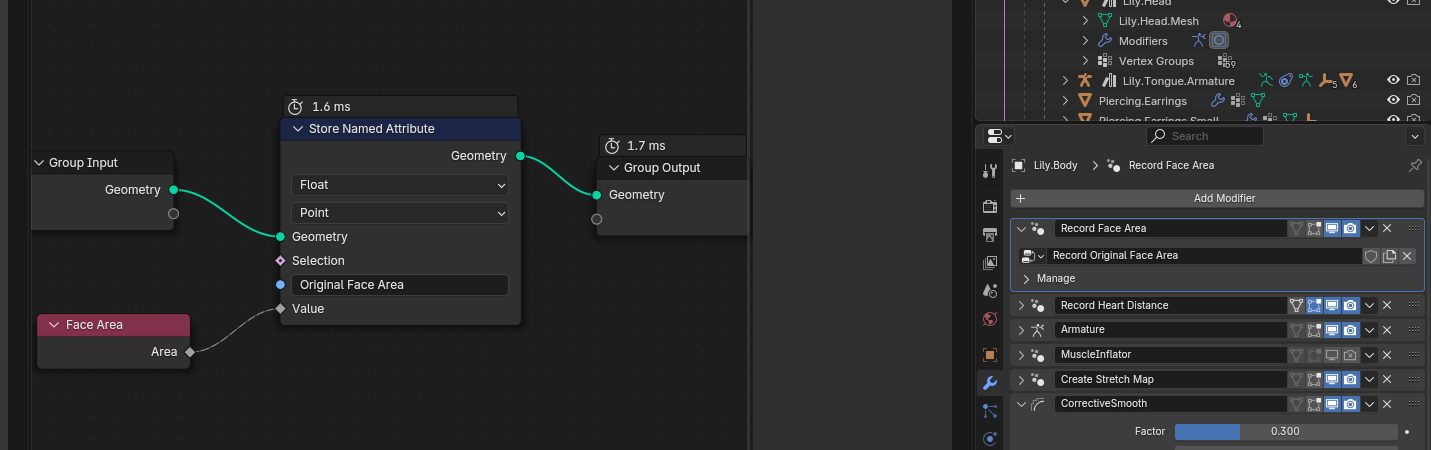Hide Lily.Tongue.Armature in the viewport

click(x=1392, y=81)
